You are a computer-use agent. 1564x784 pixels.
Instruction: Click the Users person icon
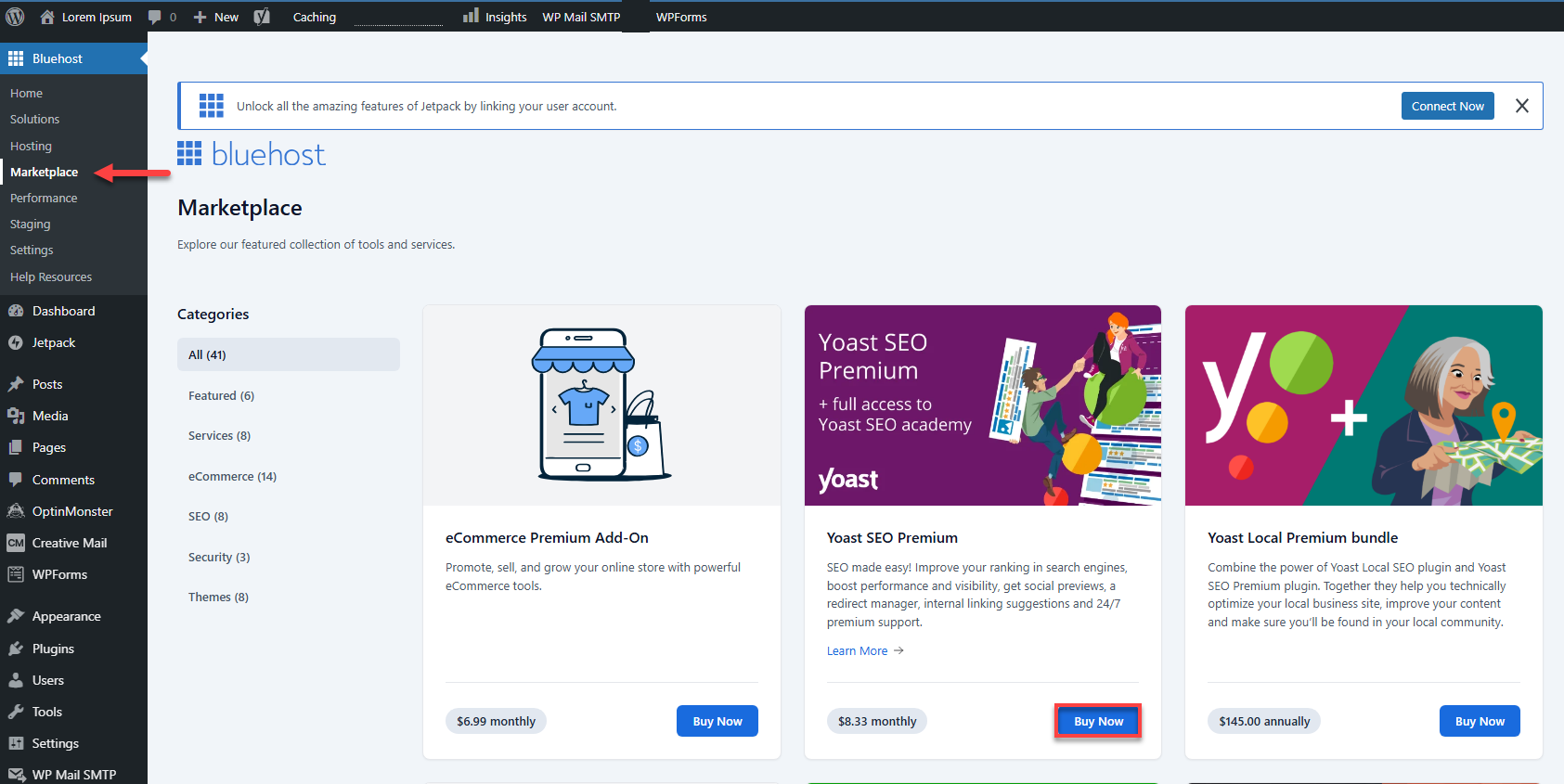[x=16, y=680]
